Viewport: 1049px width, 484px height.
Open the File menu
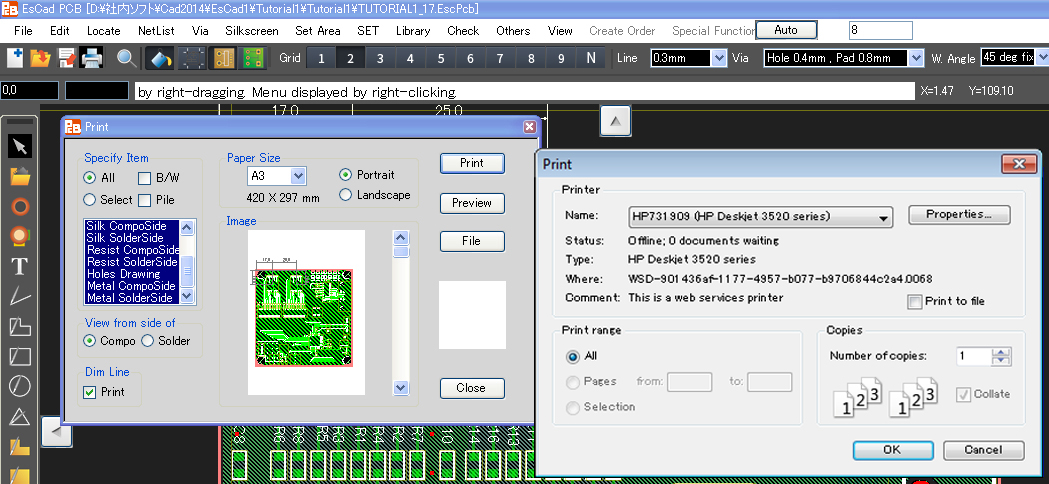point(23,31)
